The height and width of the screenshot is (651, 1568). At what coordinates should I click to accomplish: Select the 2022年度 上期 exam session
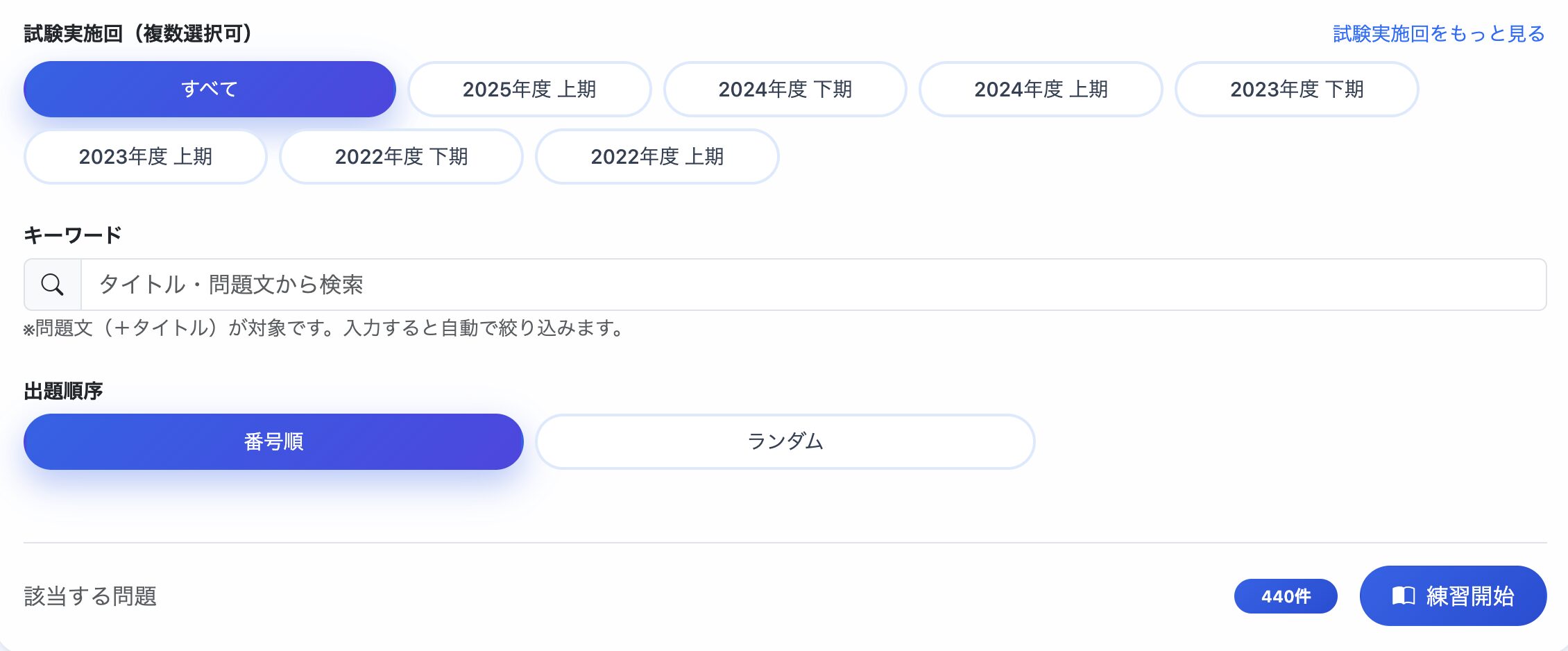[656, 157]
